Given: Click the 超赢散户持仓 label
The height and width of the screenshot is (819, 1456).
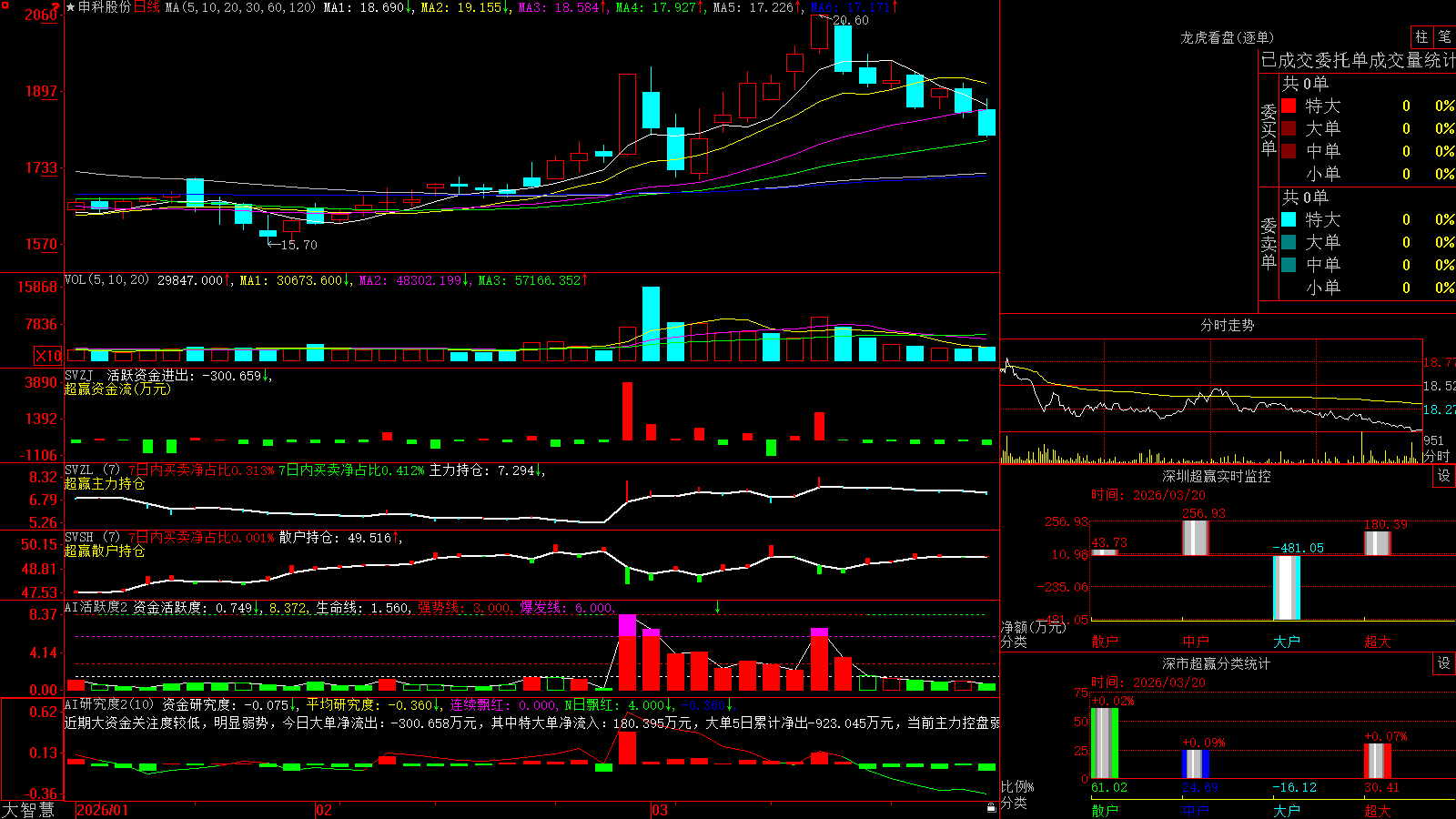Looking at the screenshot, I should coord(105,551).
